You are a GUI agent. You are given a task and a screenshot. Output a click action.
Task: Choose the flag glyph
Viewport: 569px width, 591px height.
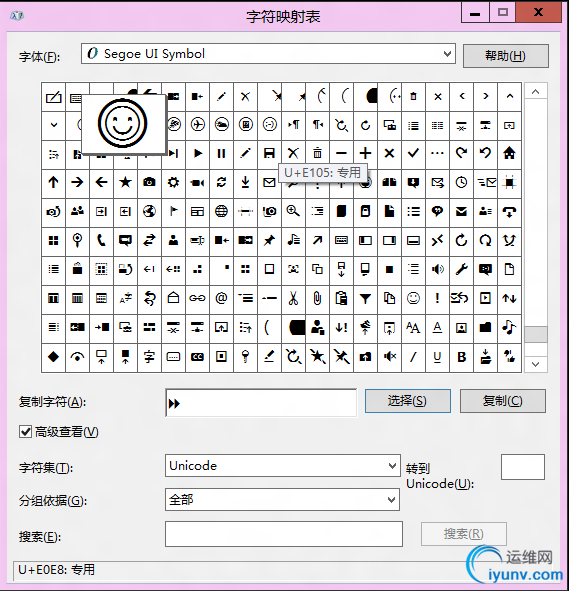(173, 211)
